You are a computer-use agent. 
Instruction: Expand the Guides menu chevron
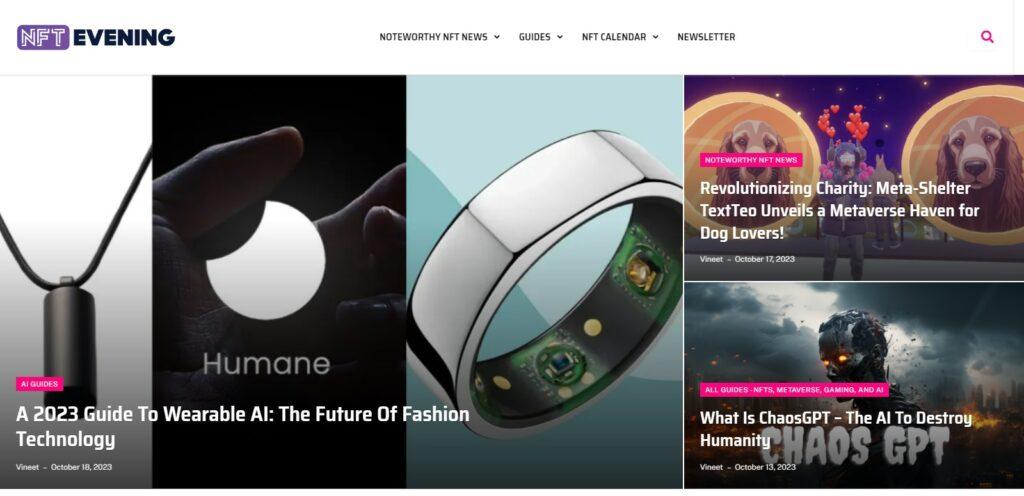tap(560, 37)
